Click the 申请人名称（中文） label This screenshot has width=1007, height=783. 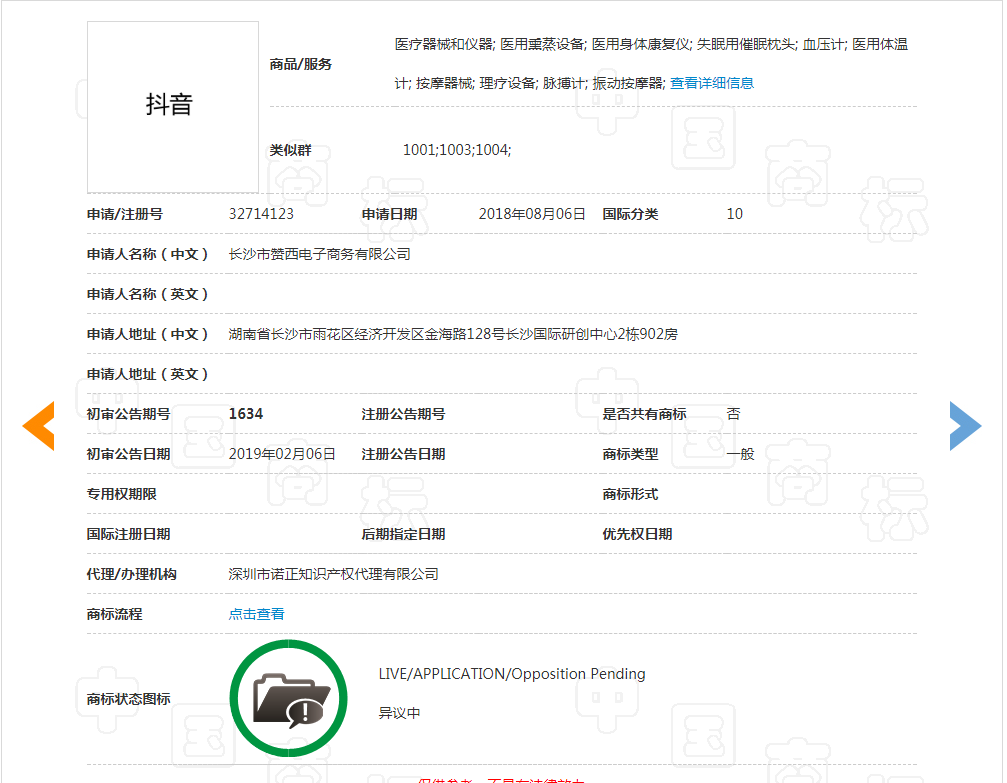(x=148, y=254)
